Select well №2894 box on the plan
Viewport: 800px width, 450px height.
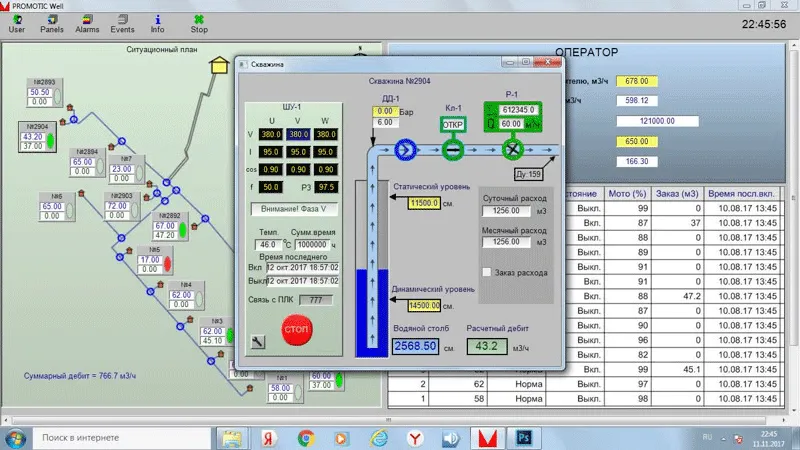point(87,162)
